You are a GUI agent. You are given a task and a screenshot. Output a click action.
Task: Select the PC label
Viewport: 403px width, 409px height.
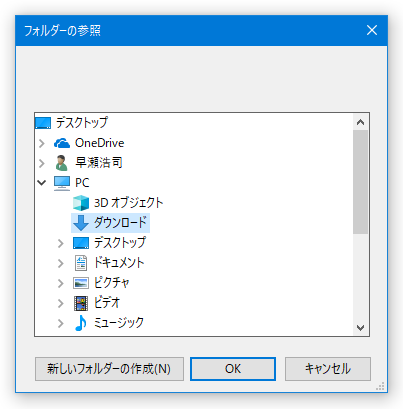[82, 183]
